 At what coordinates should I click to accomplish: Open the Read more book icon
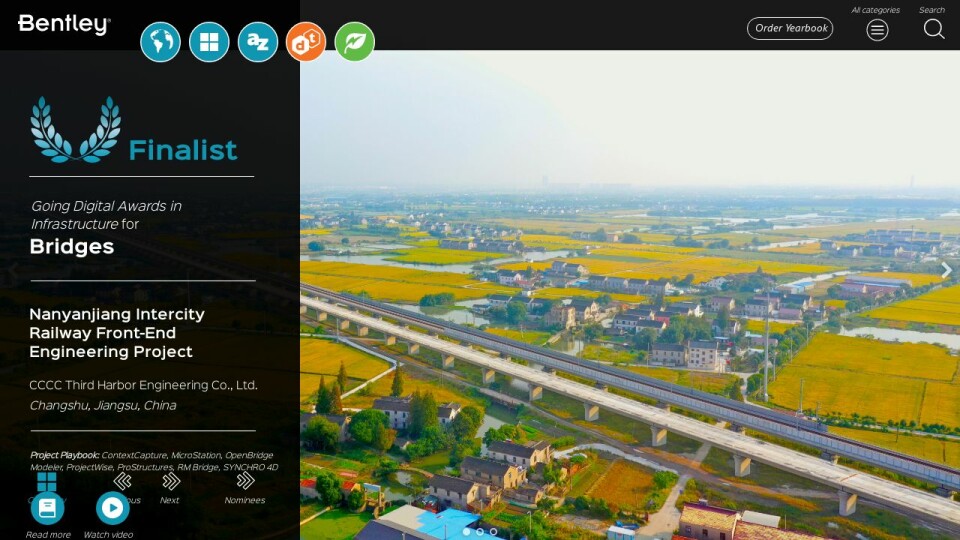pos(47,508)
